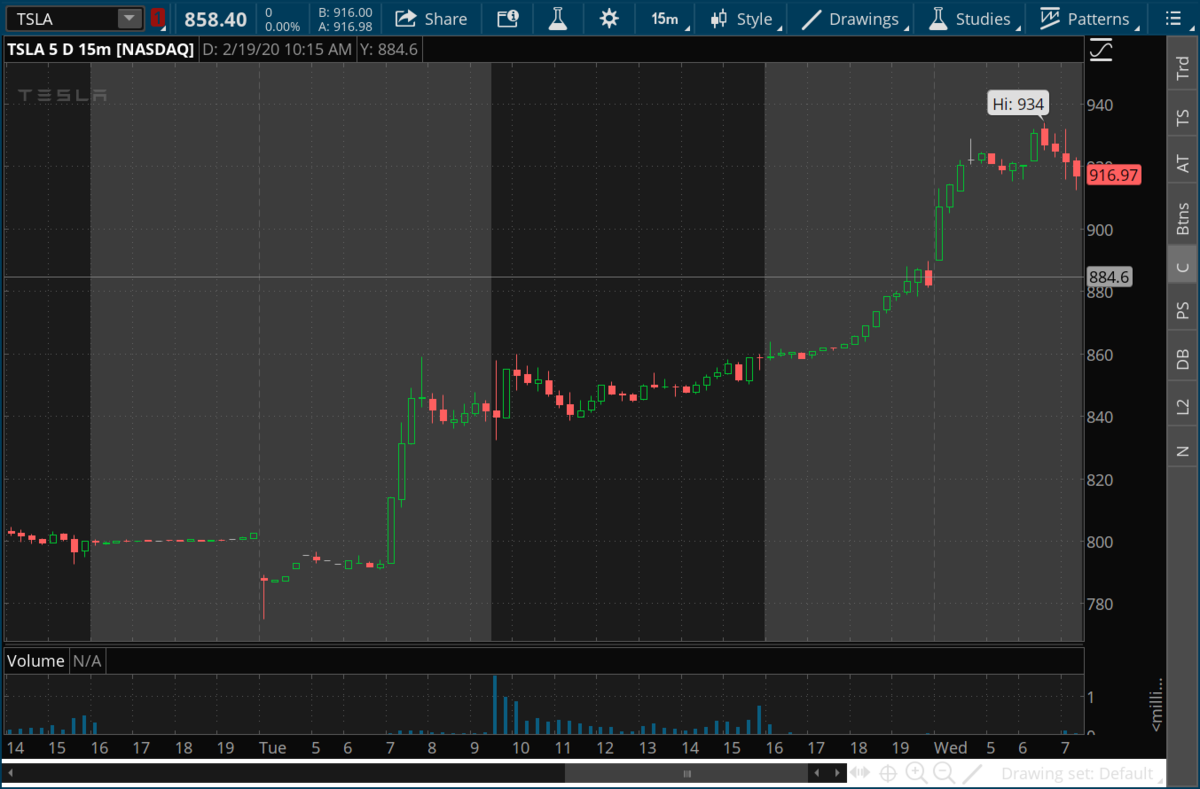Click the Share button label
1200x789 pixels.
(445, 19)
